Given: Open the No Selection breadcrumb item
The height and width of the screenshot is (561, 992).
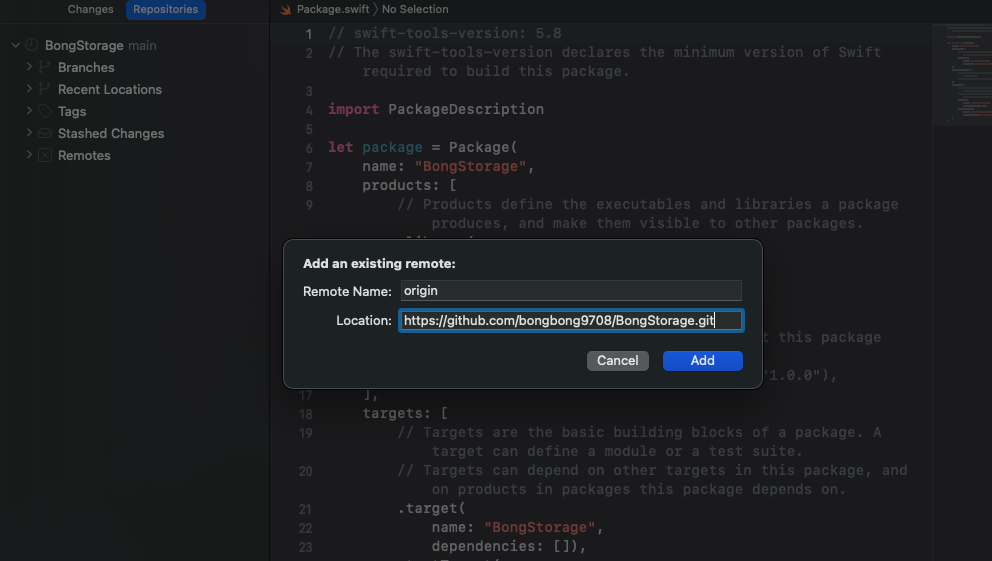Looking at the screenshot, I should [415, 9].
